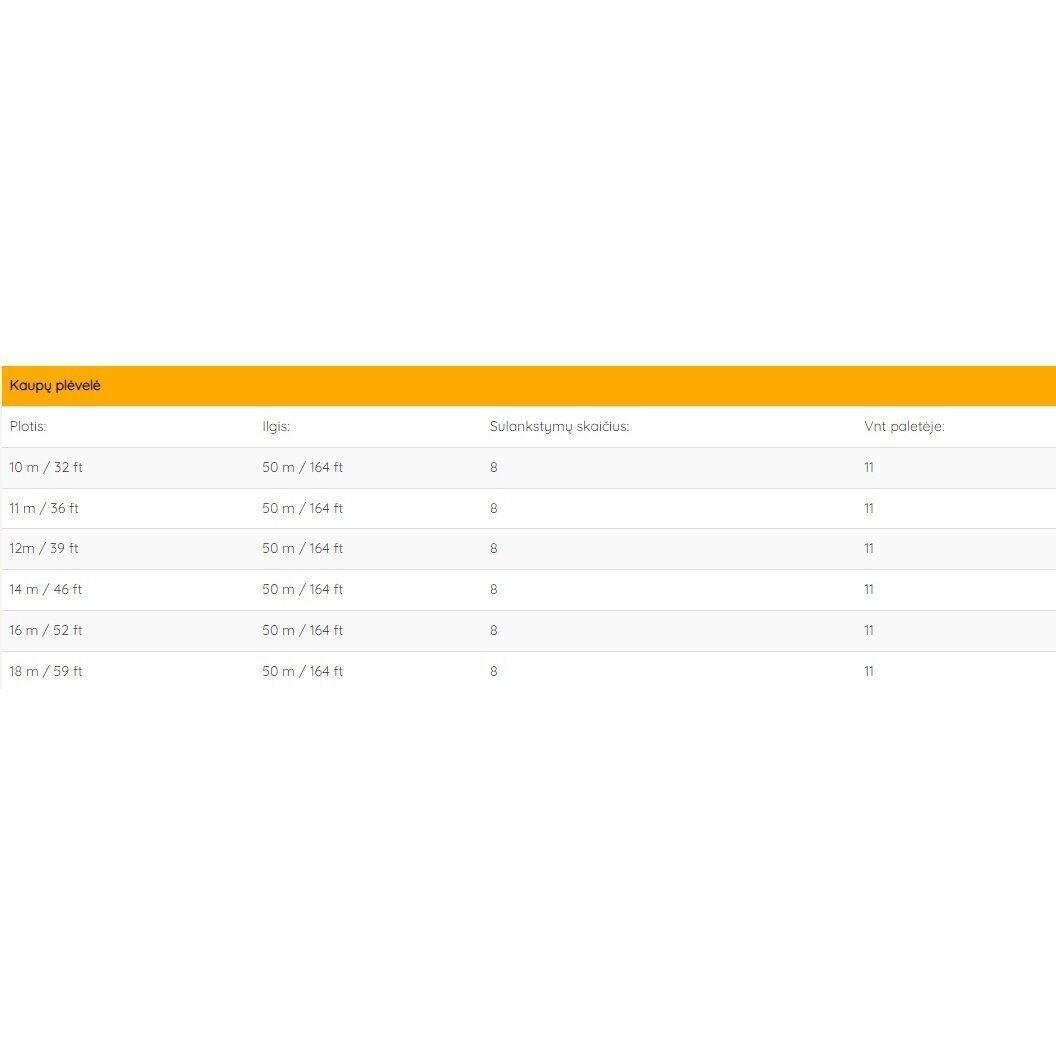Select the "12m / 39 ft" width cell
1056x1056 pixels.
click(x=44, y=548)
